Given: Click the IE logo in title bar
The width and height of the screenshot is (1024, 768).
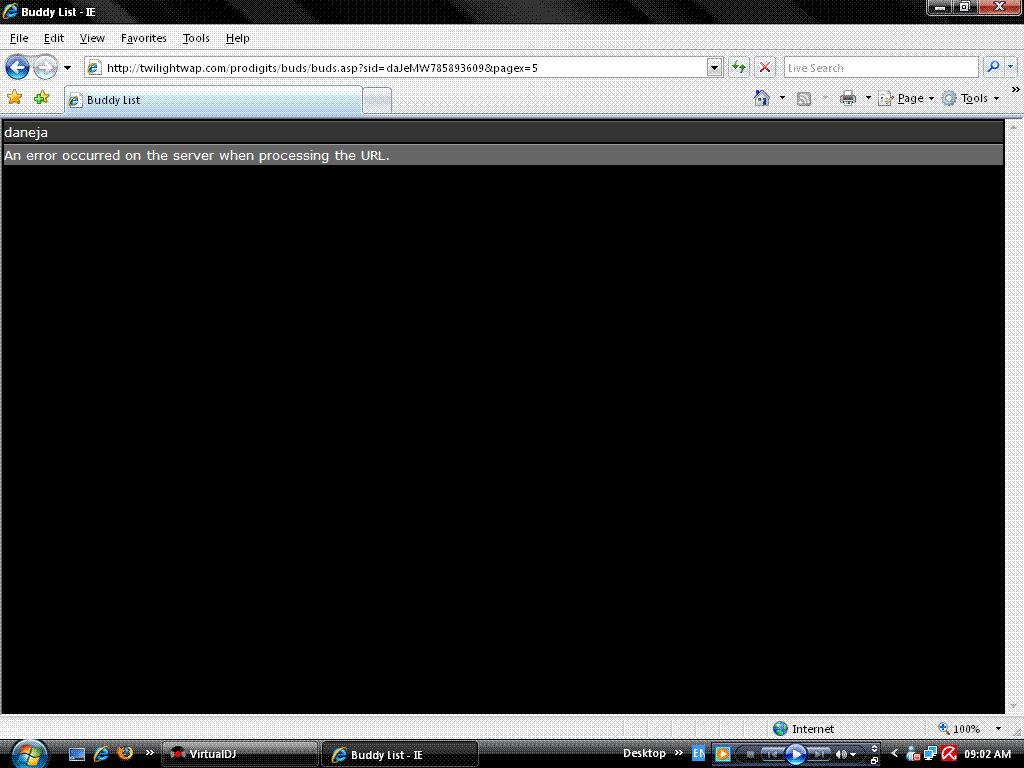Looking at the screenshot, I should [10, 11].
